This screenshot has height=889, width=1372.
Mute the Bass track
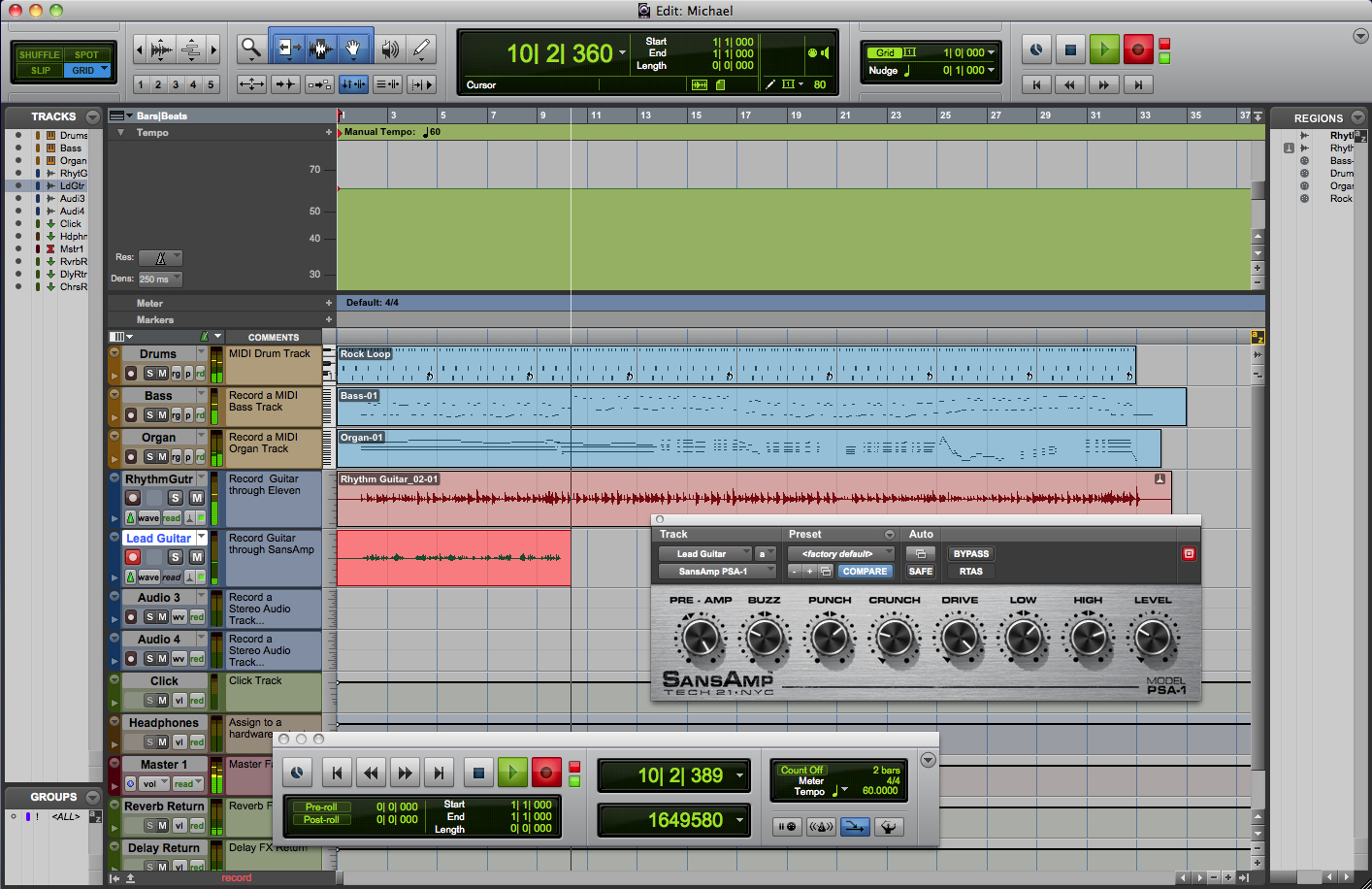pos(163,415)
